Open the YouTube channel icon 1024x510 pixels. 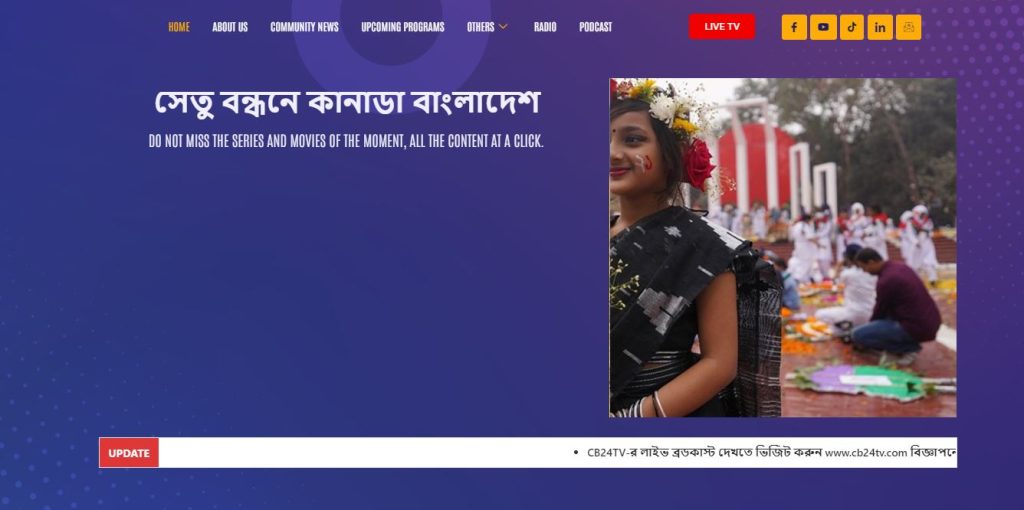click(x=824, y=27)
